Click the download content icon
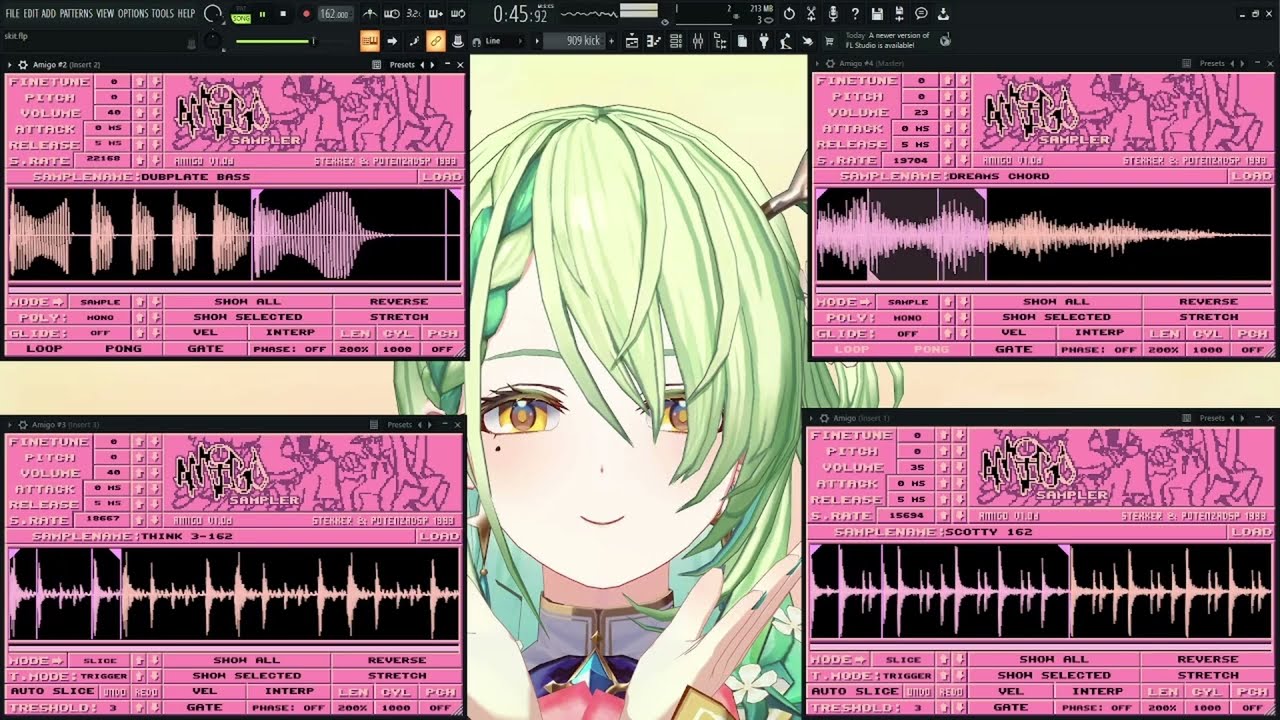Image resolution: width=1280 pixels, height=720 pixels. (x=943, y=14)
